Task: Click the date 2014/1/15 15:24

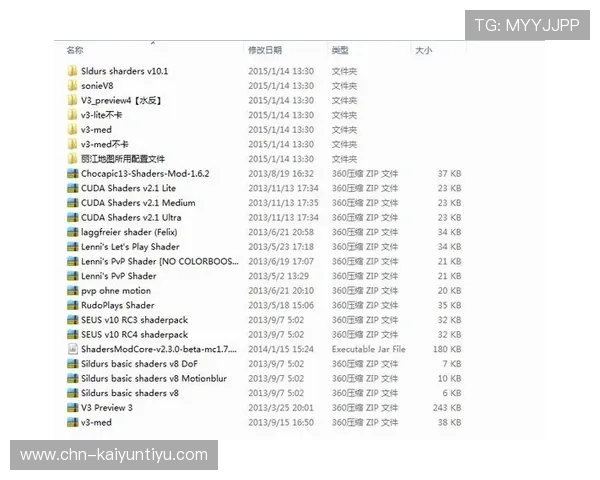Action: coord(280,349)
